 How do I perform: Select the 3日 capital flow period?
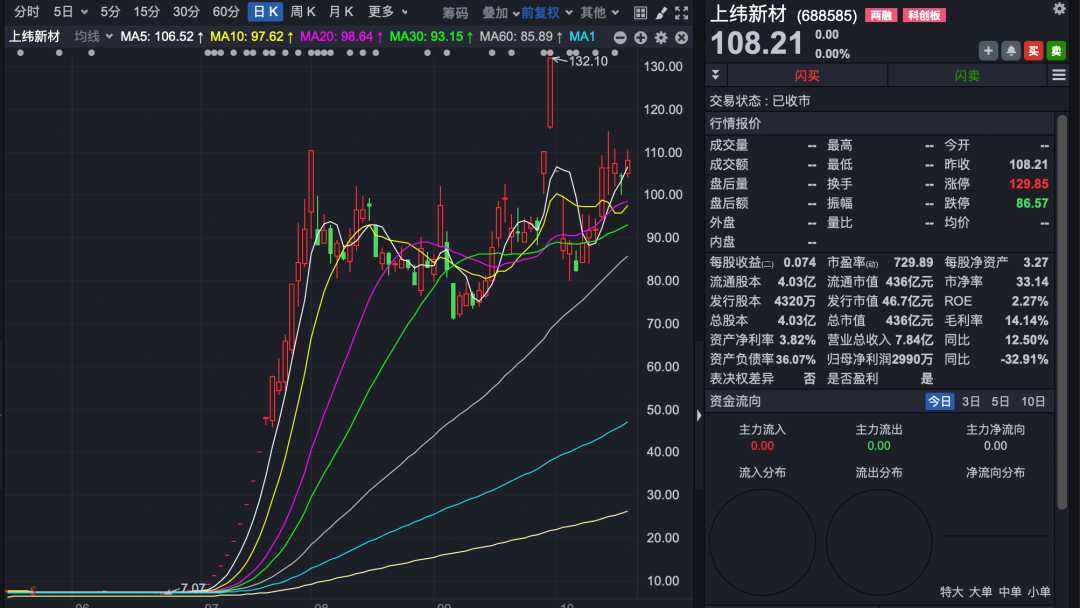971,401
